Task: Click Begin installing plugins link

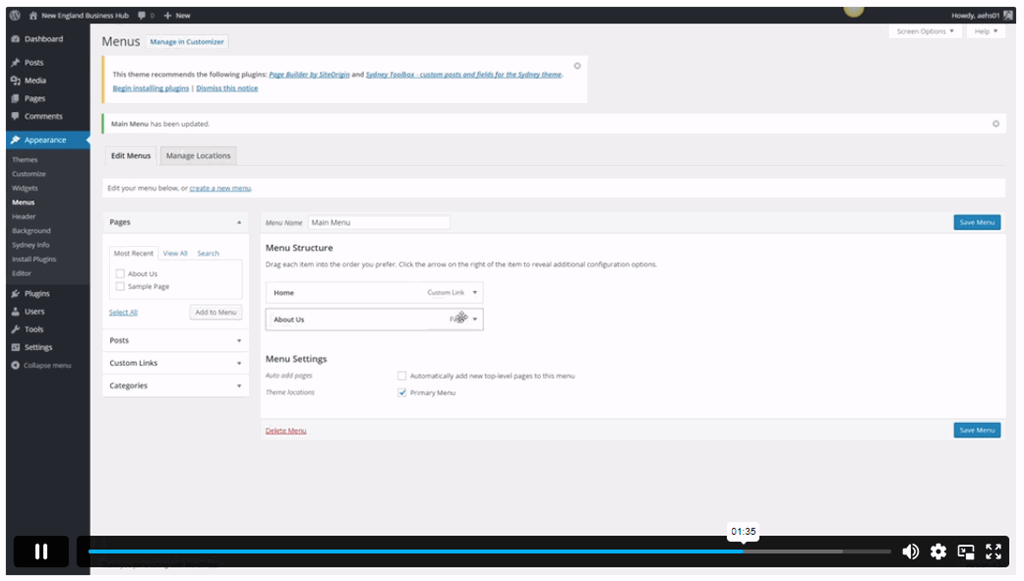Action: pyautogui.click(x=151, y=88)
